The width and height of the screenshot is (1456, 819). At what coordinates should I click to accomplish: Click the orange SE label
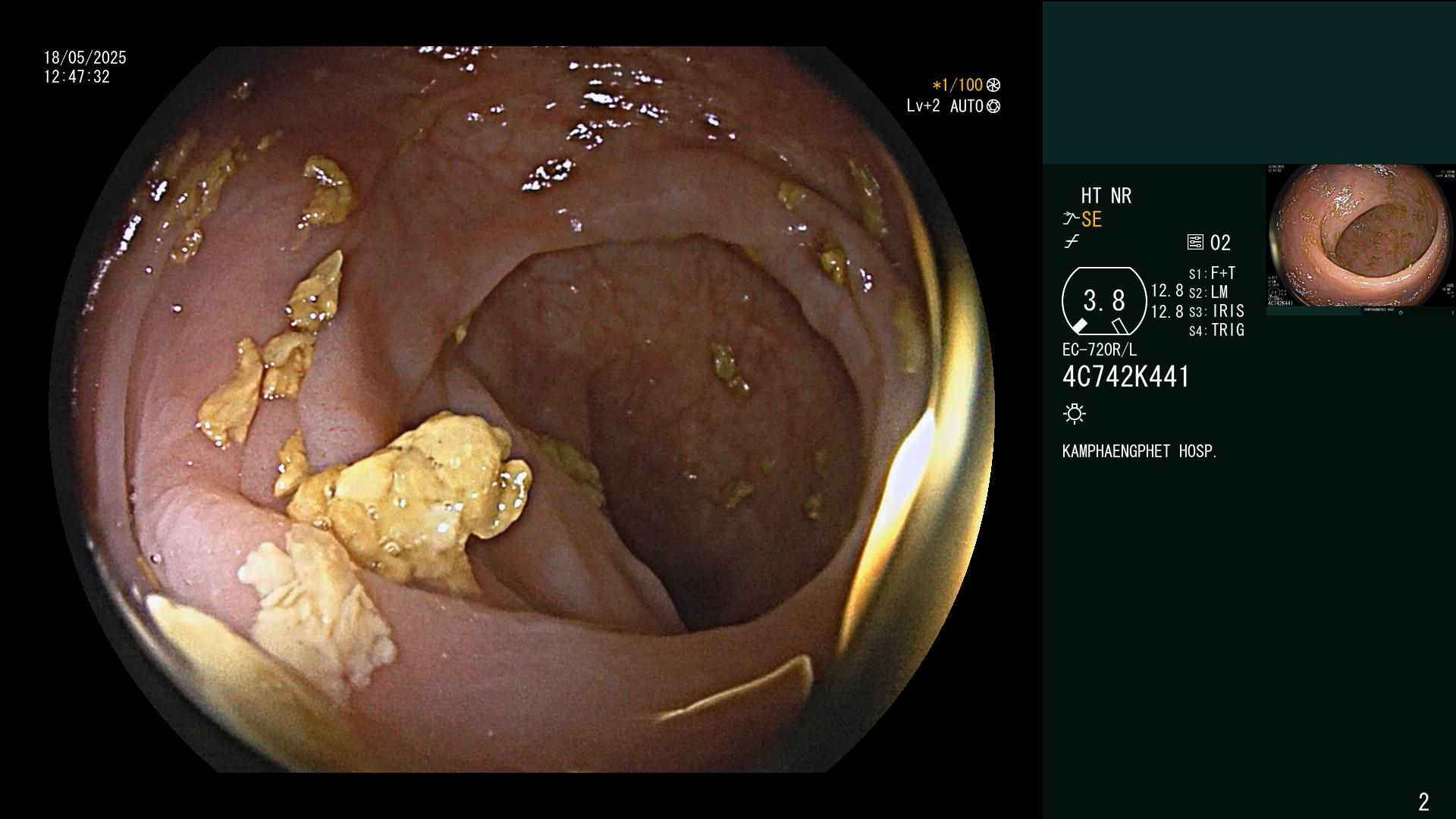click(1091, 219)
